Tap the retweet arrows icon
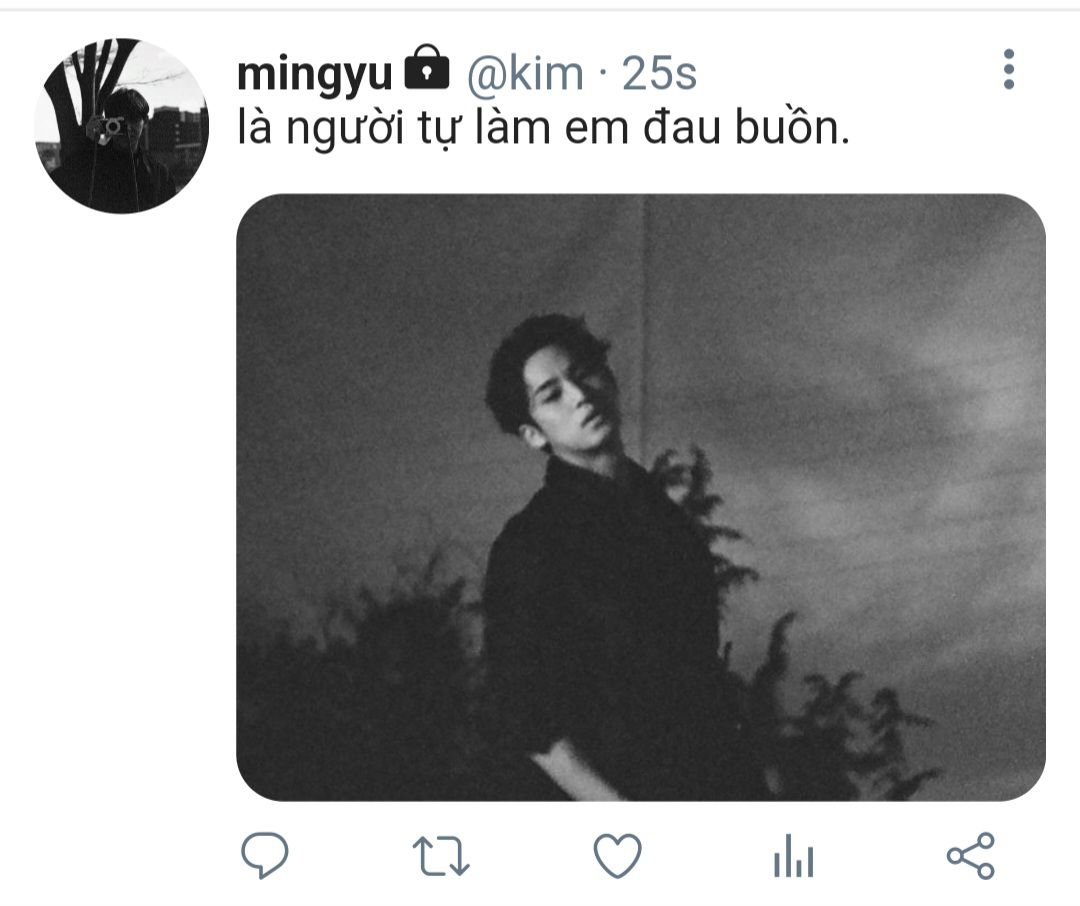 pos(441,856)
